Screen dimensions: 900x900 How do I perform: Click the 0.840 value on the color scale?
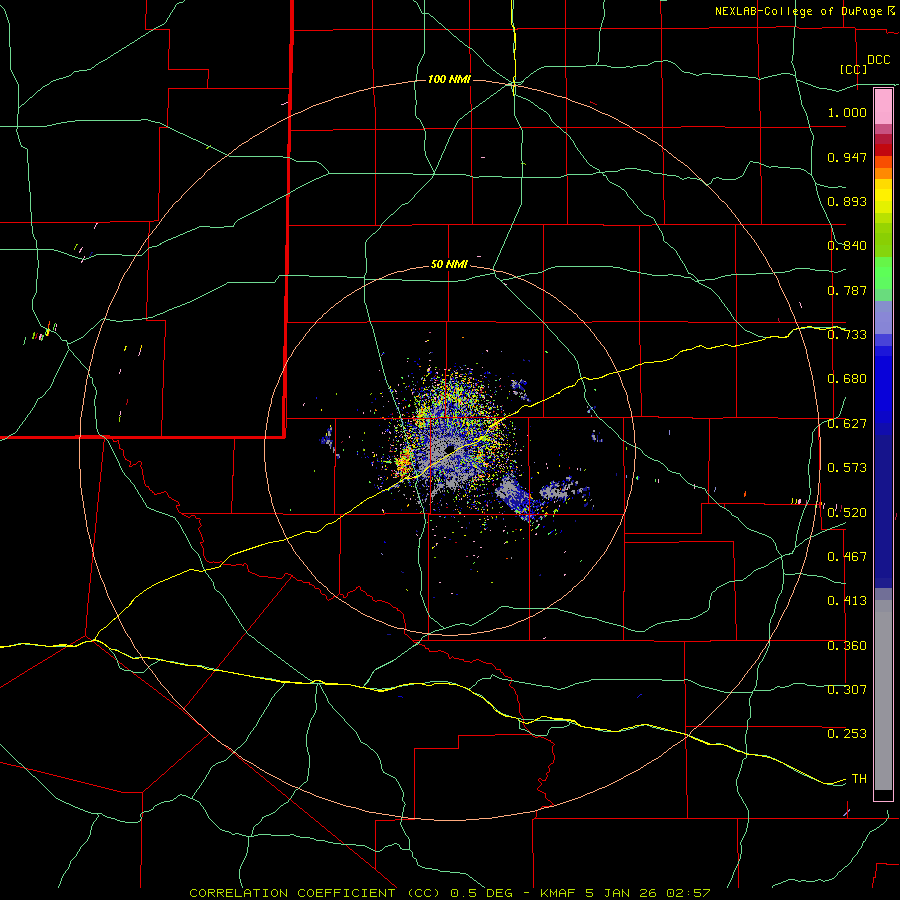(847, 246)
